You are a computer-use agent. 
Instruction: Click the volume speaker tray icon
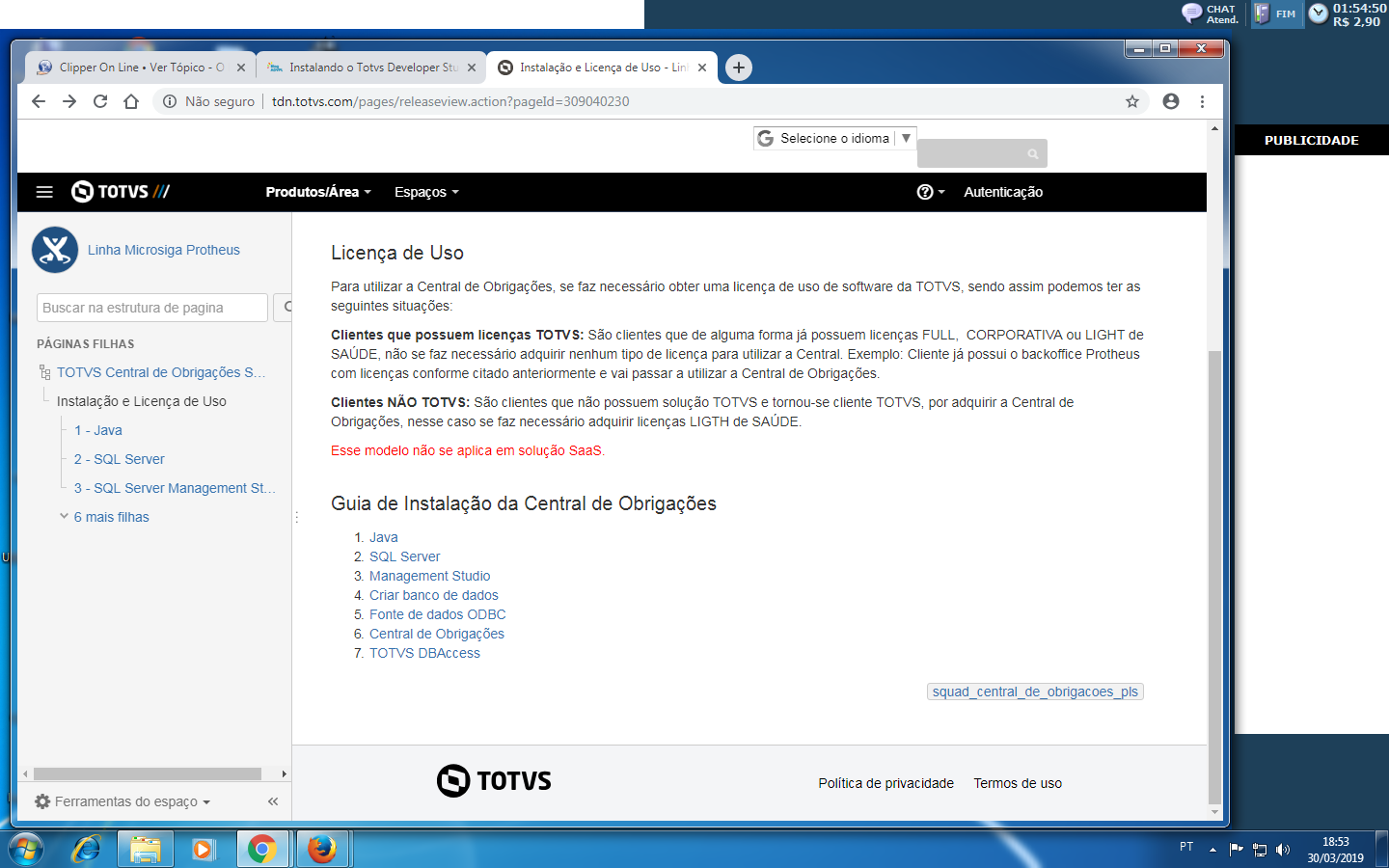(x=1283, y=850)
